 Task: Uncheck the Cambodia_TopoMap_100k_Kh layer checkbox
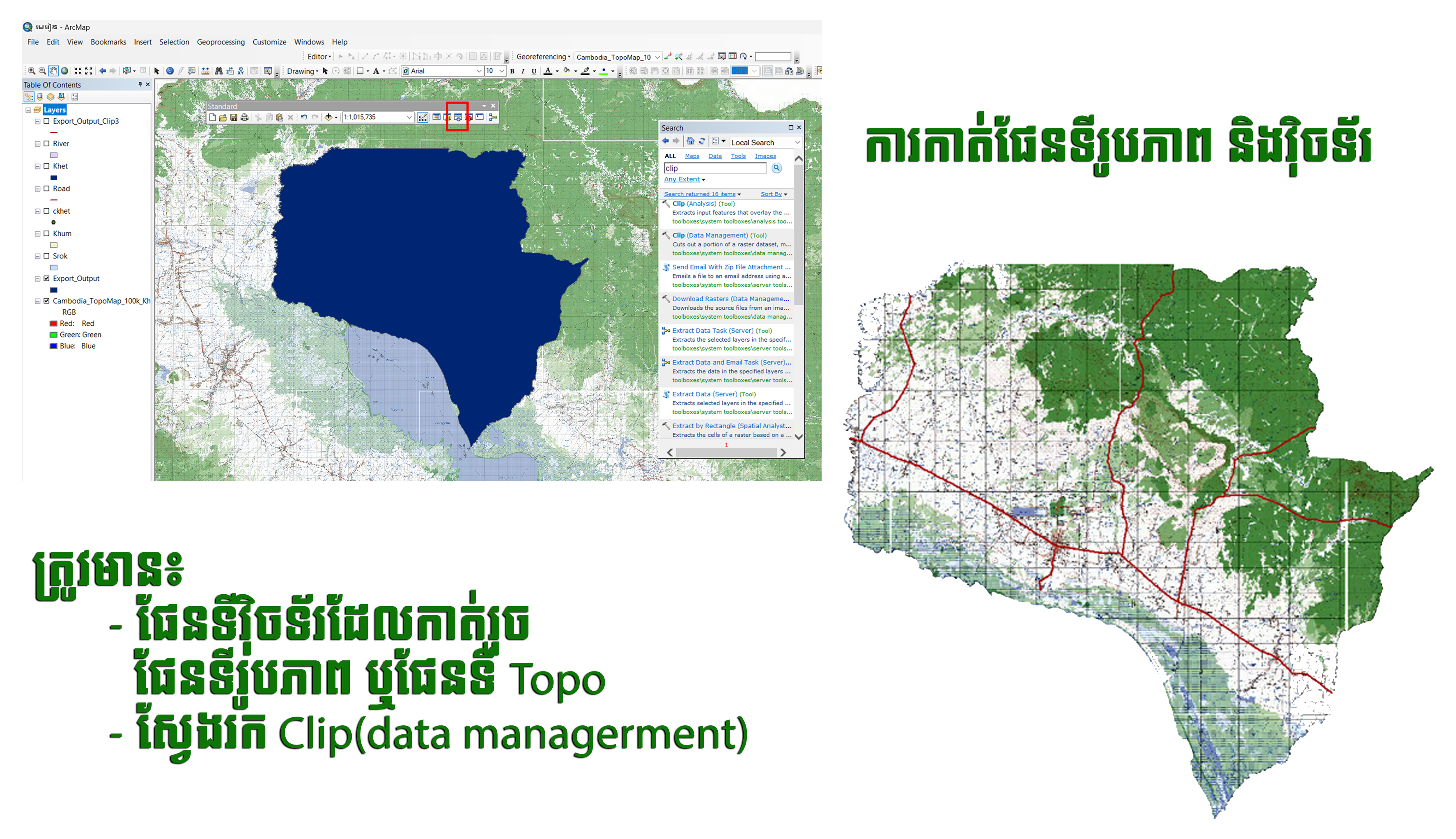point(47,301)
